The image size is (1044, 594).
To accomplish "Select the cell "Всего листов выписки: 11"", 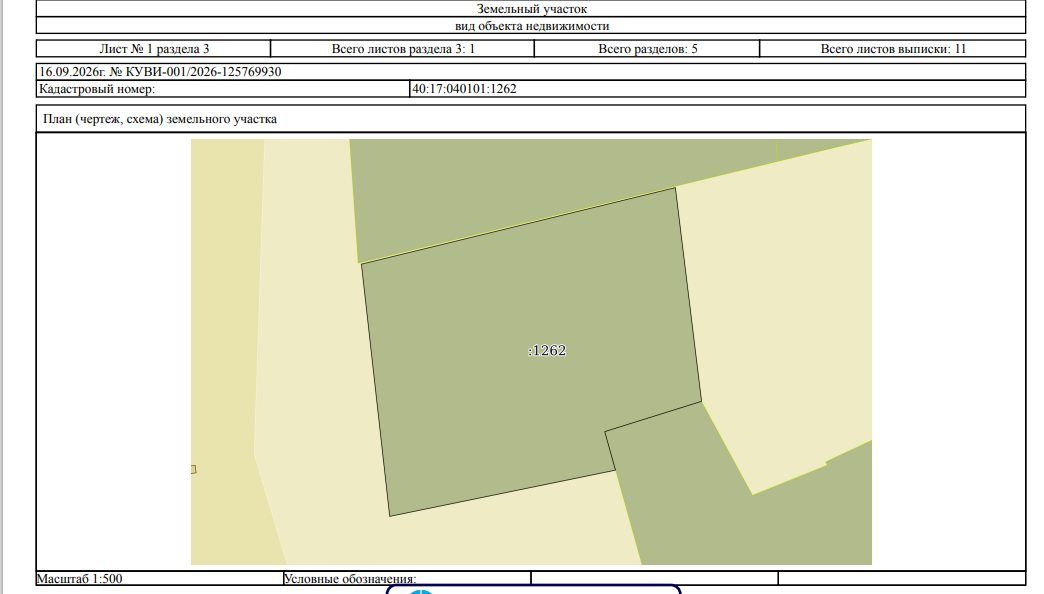I will (893, 49).
